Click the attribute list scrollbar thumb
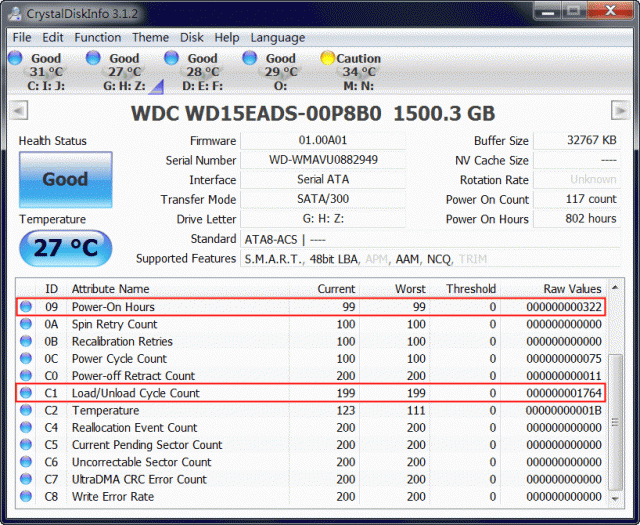The height and width of the screenshot is (525, 640). (615, 422)
